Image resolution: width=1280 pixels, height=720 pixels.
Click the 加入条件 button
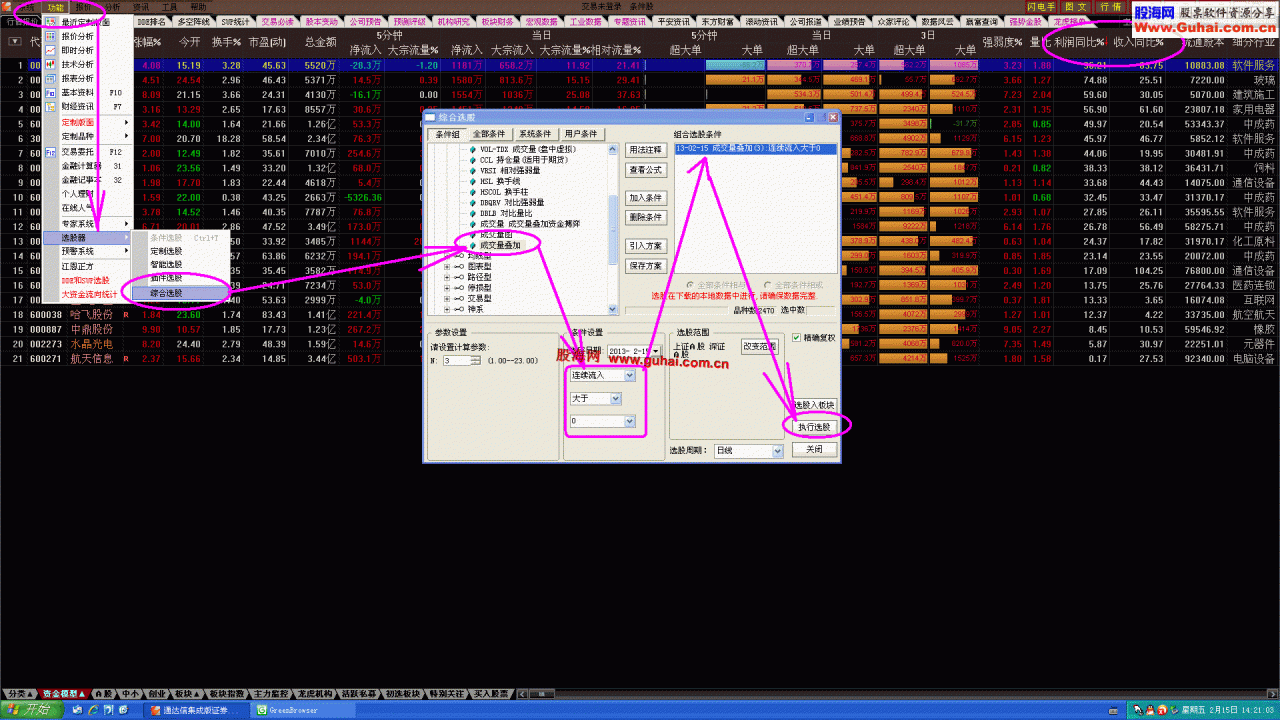(646, 198)
